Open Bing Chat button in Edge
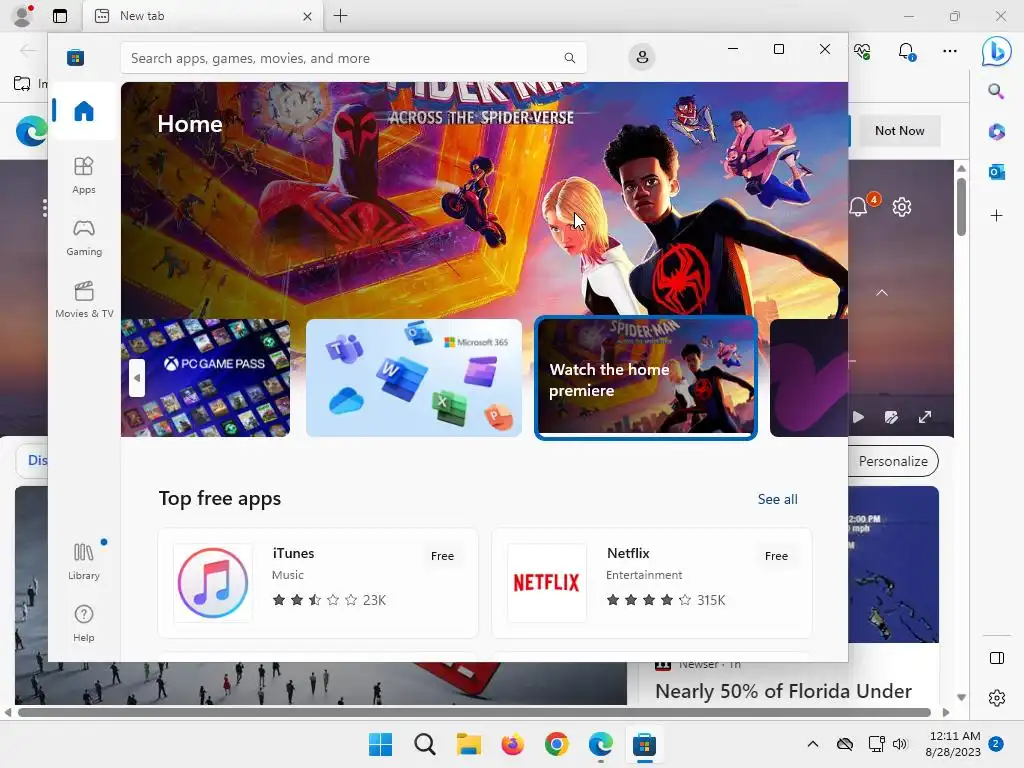Viewport: 1024px width, 768px height. [x=996, y=51]
